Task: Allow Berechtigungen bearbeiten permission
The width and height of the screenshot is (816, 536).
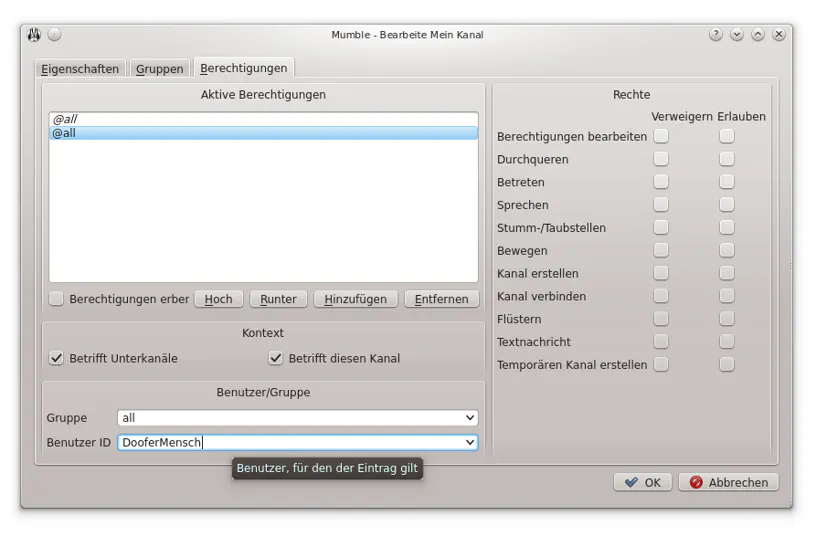Action: (727, 136)
